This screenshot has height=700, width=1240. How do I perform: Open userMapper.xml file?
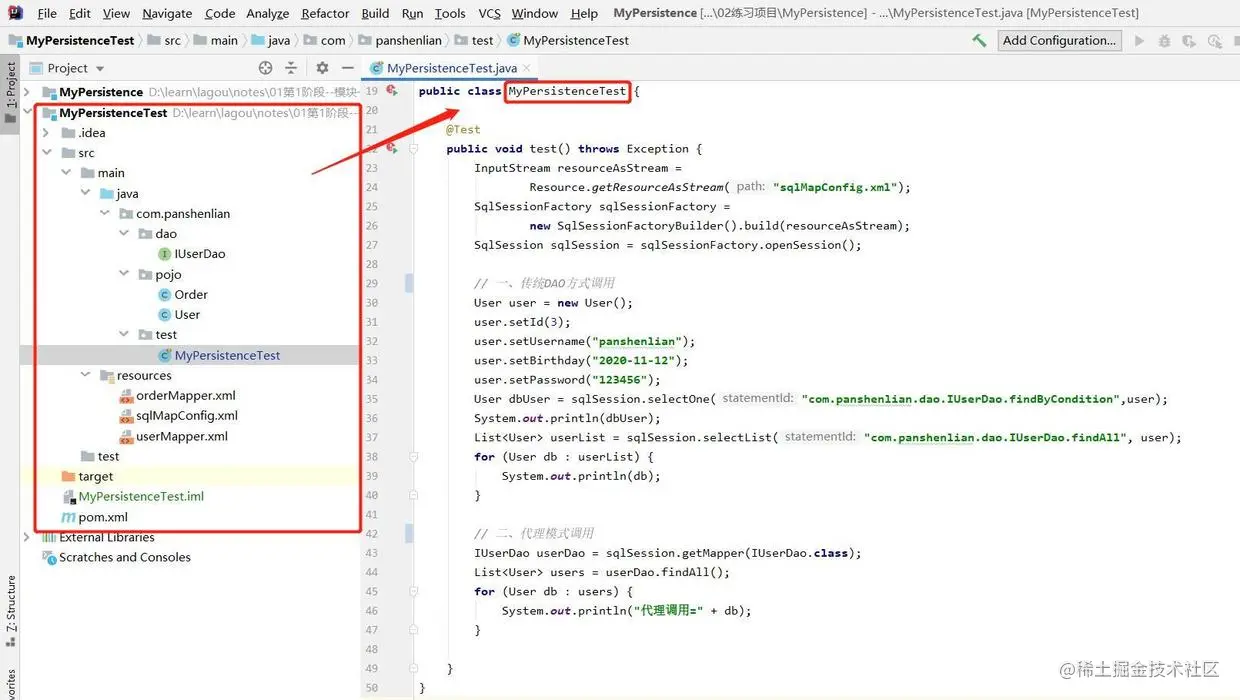click(x=173, y=436)
